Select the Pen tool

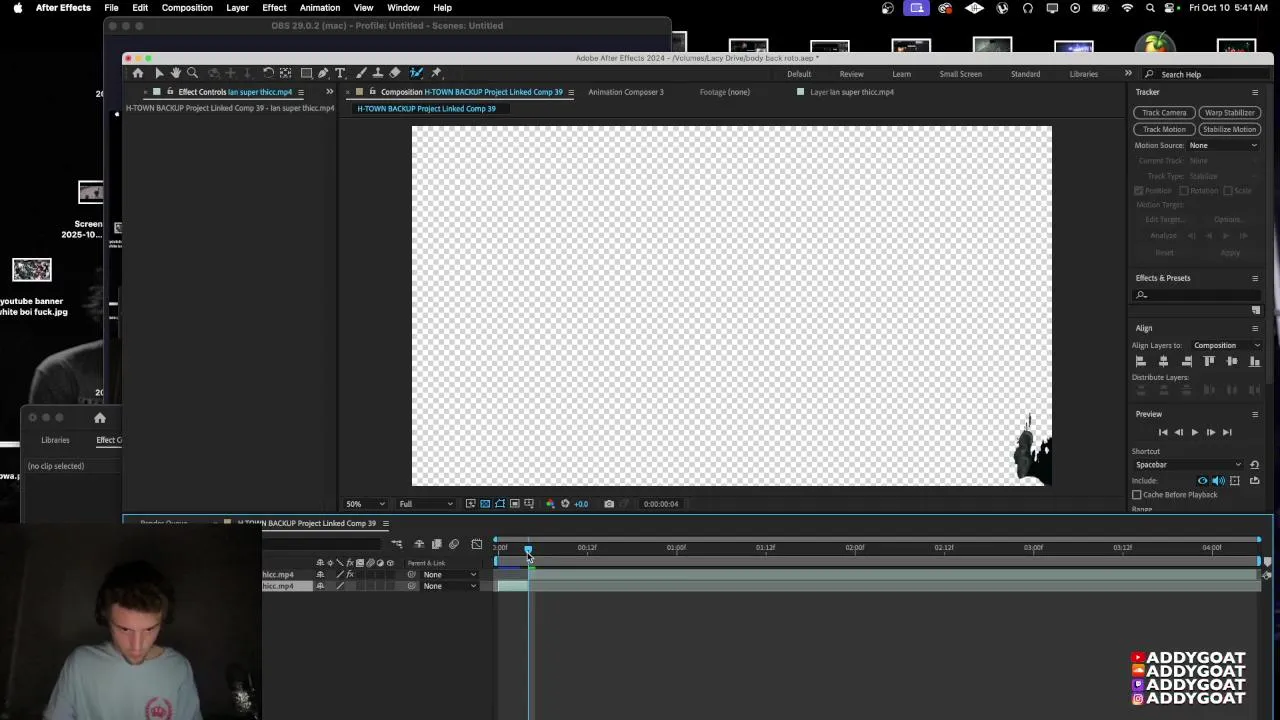[x=323, y=73]
